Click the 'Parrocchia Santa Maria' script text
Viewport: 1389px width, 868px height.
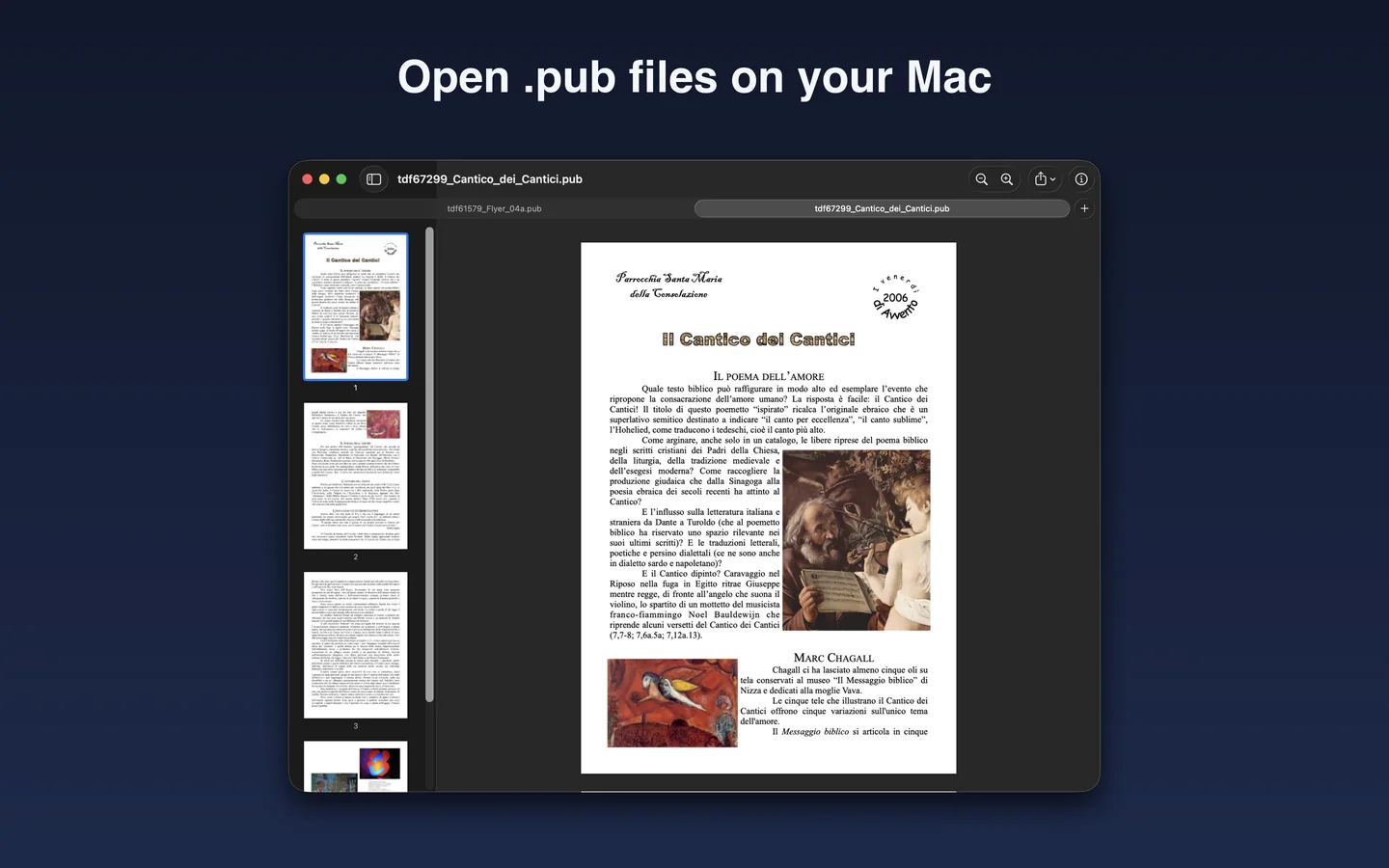coord(669,278)
